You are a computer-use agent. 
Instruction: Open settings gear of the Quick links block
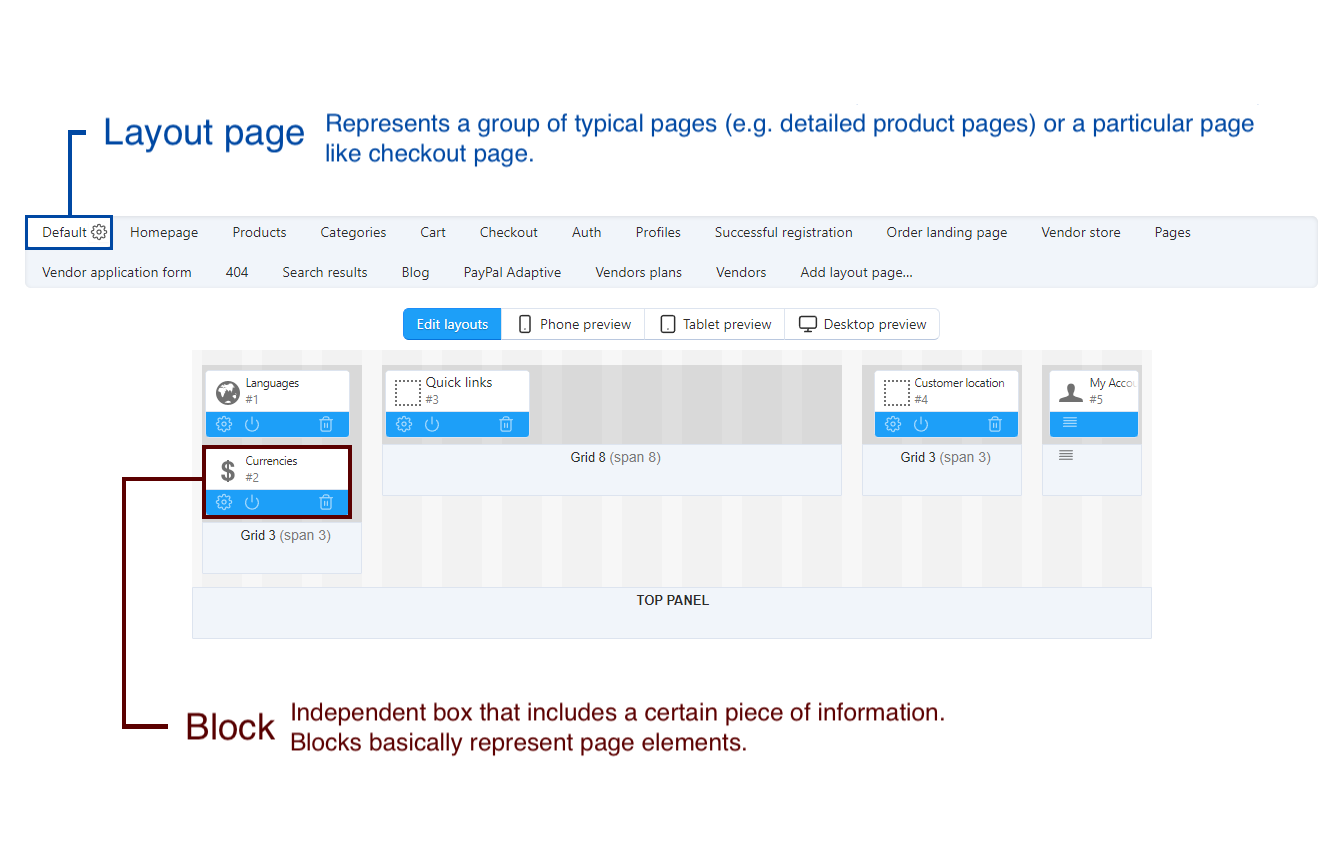tap(404, 424)
